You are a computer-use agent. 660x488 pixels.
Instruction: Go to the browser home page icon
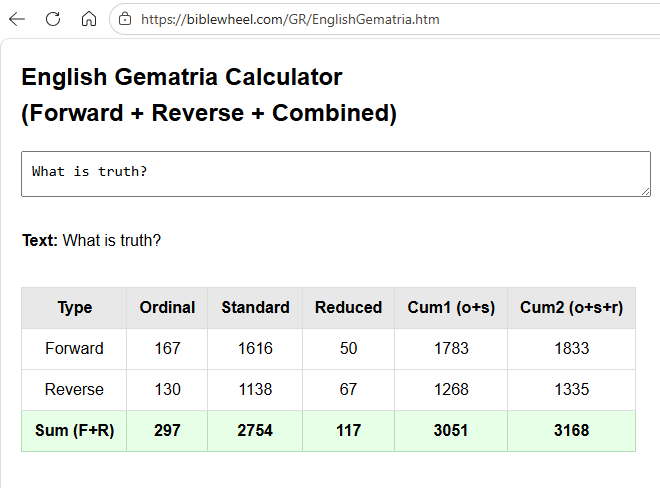(89, 19)
